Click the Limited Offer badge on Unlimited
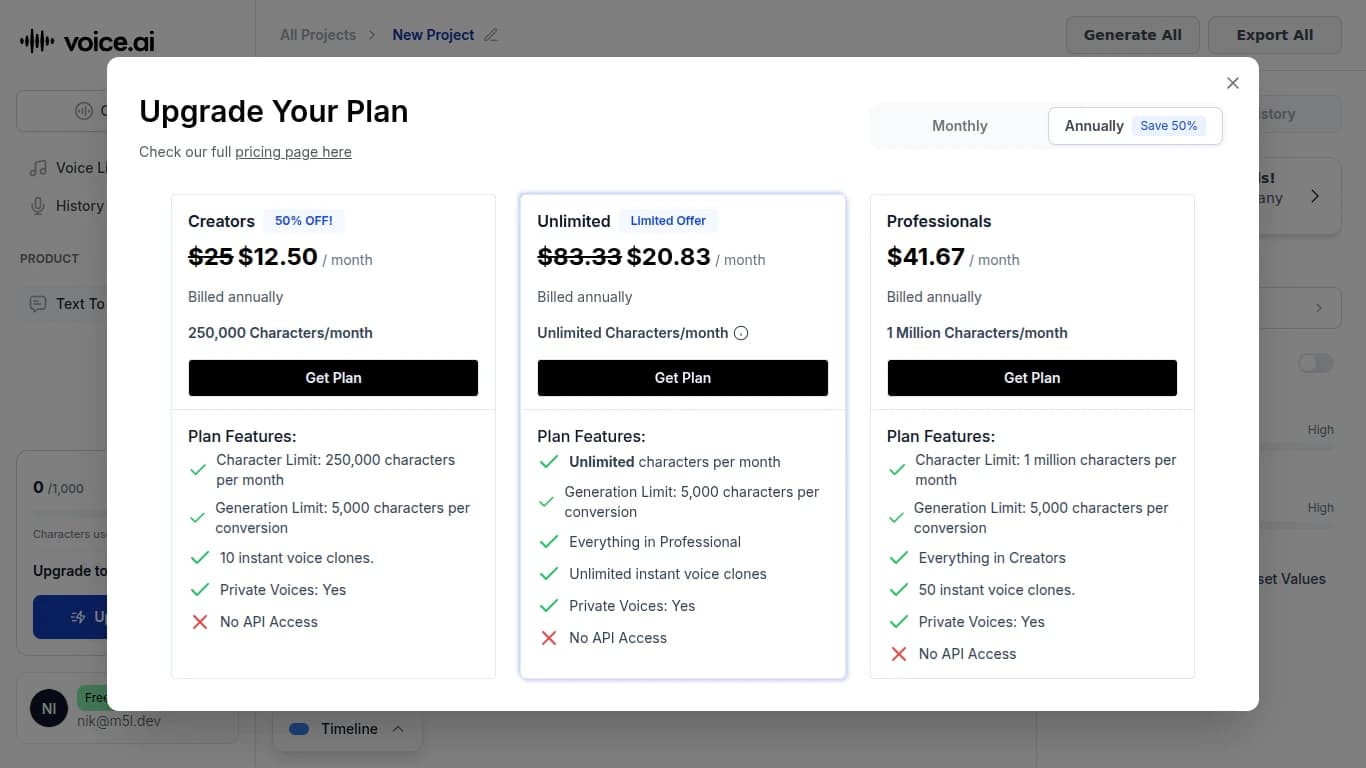This screenshot has height=768, width=1366. [668, 221]
